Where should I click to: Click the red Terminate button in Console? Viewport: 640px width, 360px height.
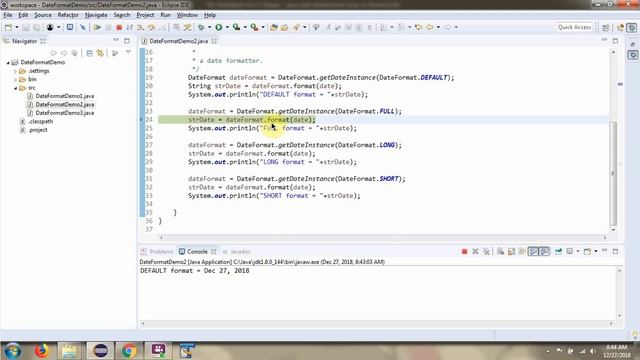coord(464,251)
